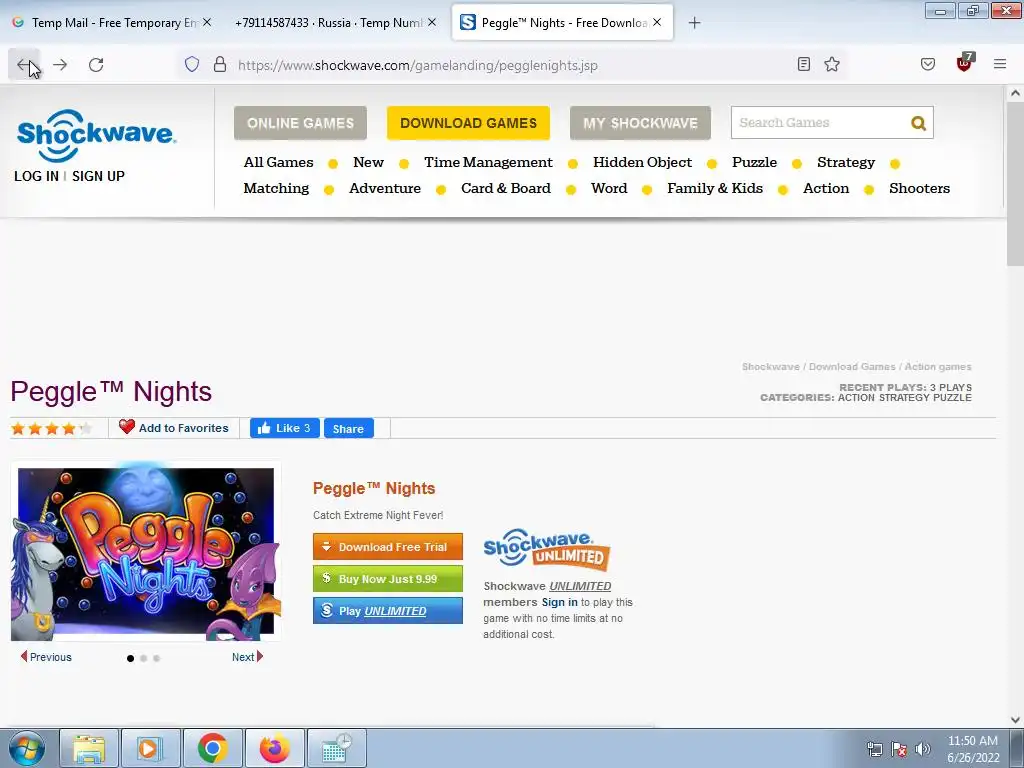Click the search magnifier icon on Shockwave
The height and width of the screenshot is (768, 1024).
tap(918, 123)
